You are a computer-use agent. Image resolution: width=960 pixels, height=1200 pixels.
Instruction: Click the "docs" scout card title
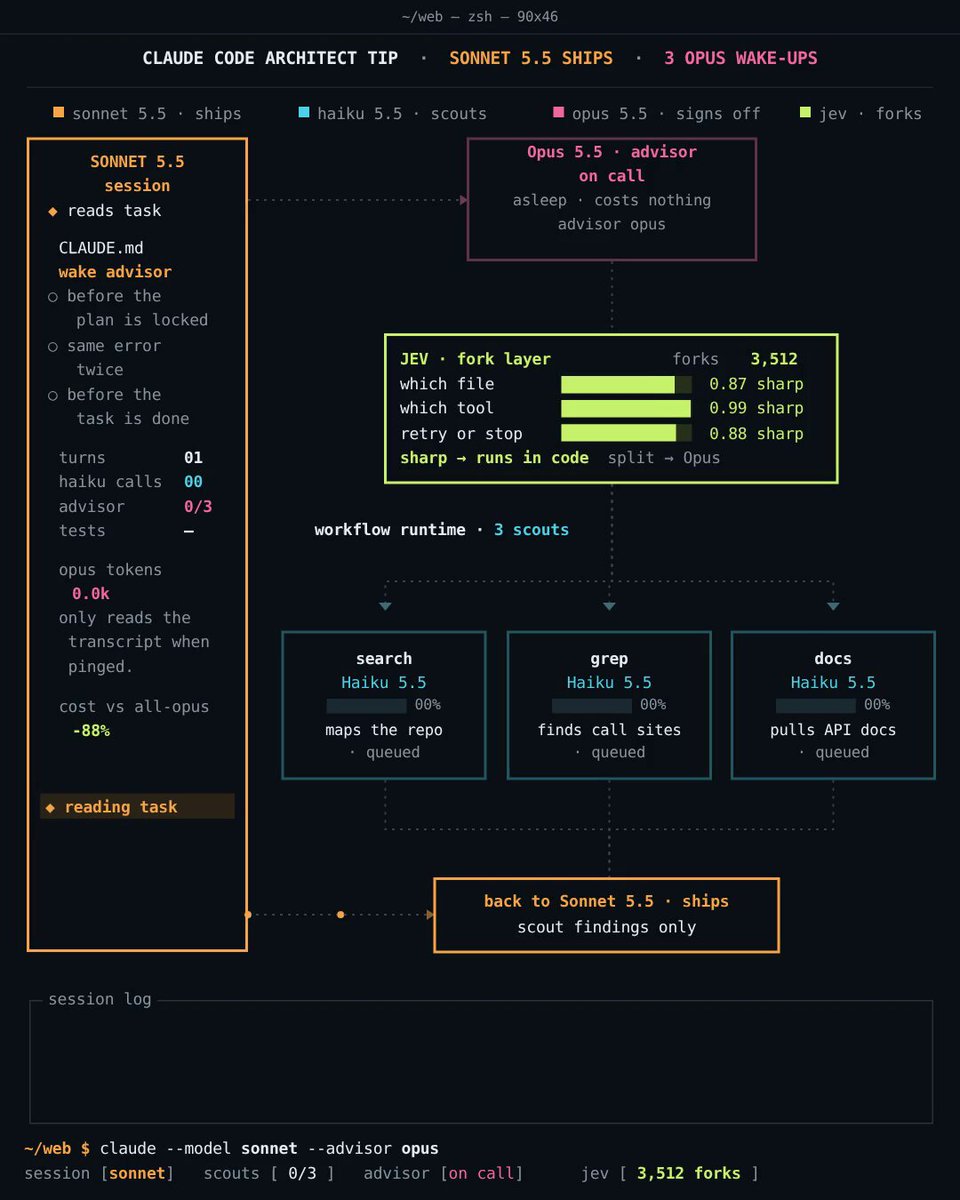pos(833,658)
